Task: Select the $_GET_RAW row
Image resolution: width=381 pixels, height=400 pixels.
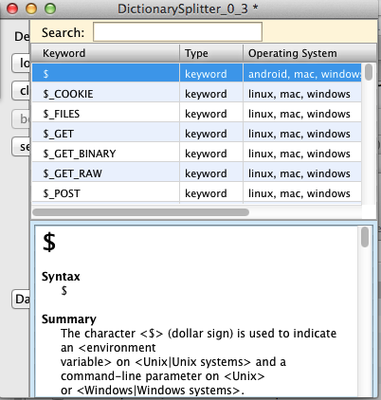Action: 197,173
